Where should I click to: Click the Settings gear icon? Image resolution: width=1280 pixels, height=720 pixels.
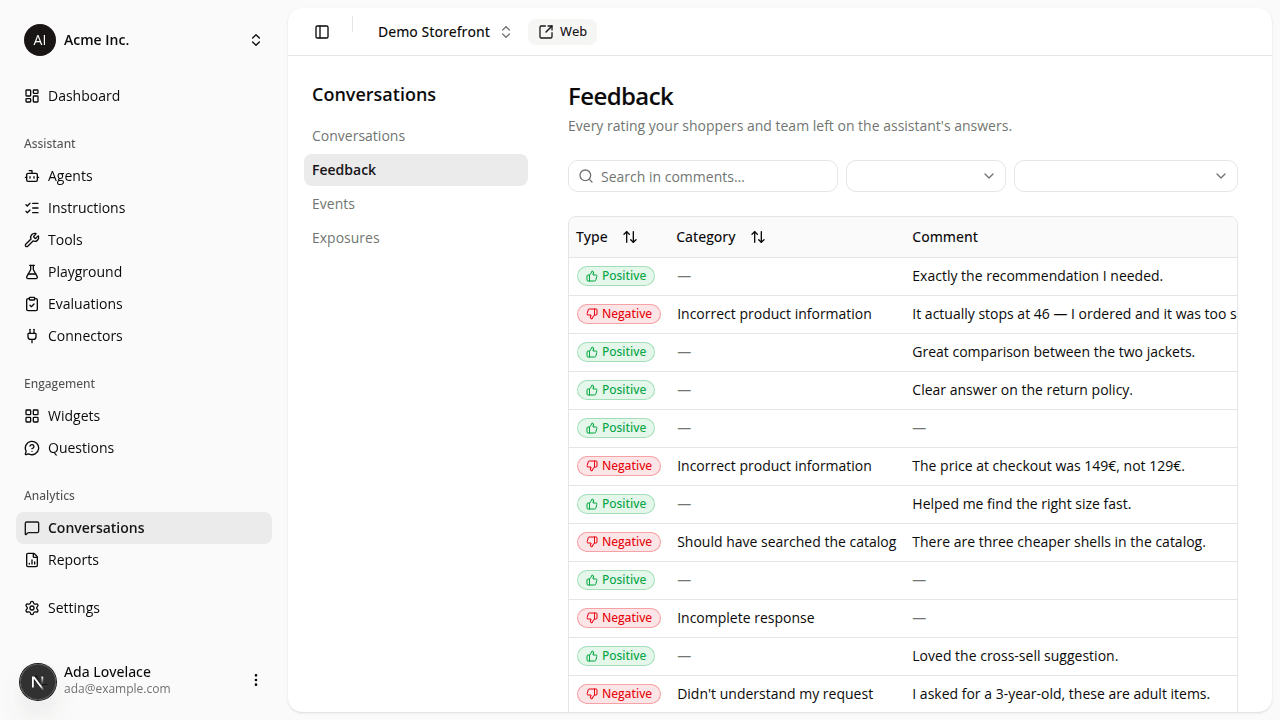pos(32,608)
